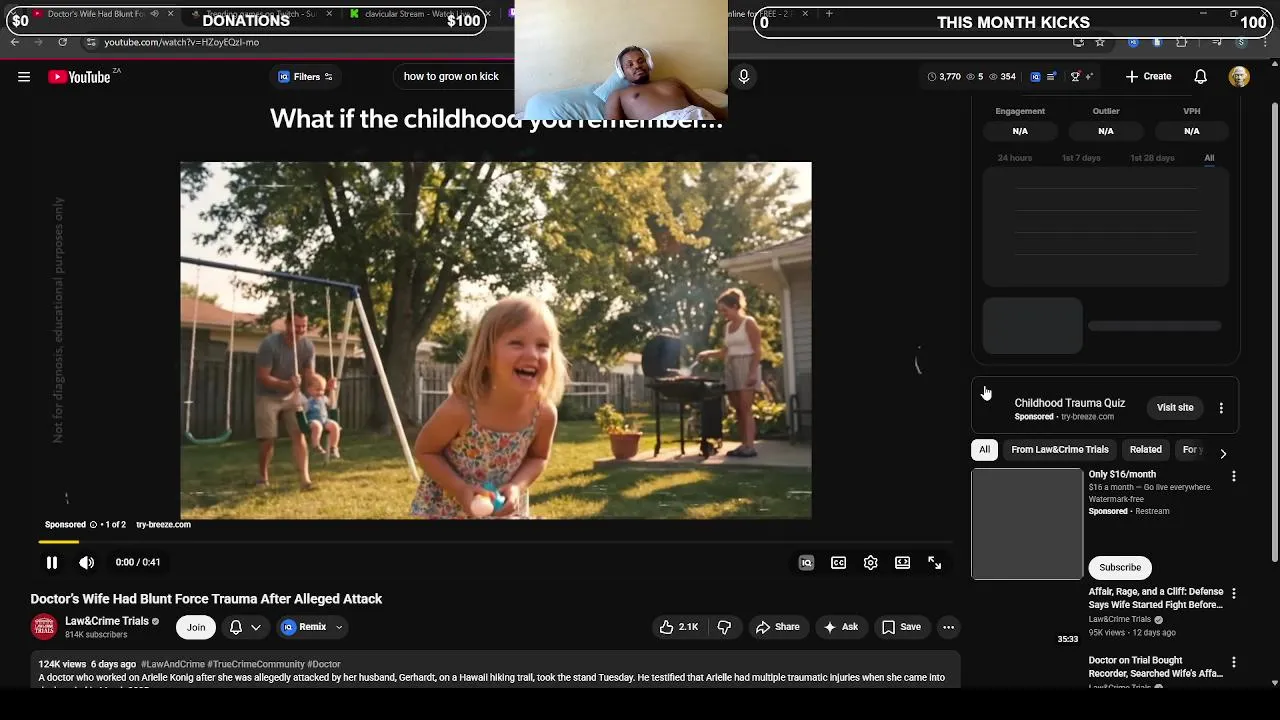1280x720 pixels.
Task: Click the Create button
Action: 1148,77
